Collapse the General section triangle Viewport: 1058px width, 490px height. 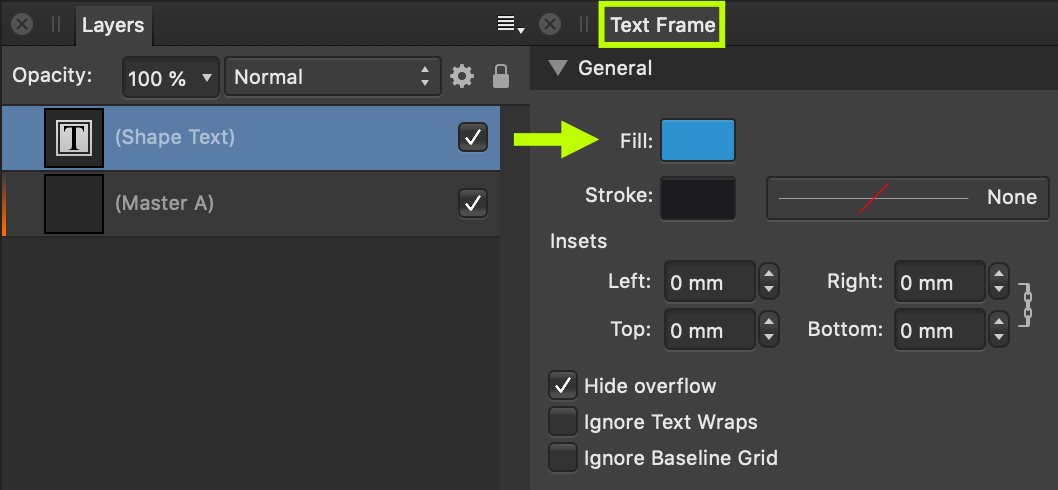point(558,68)
